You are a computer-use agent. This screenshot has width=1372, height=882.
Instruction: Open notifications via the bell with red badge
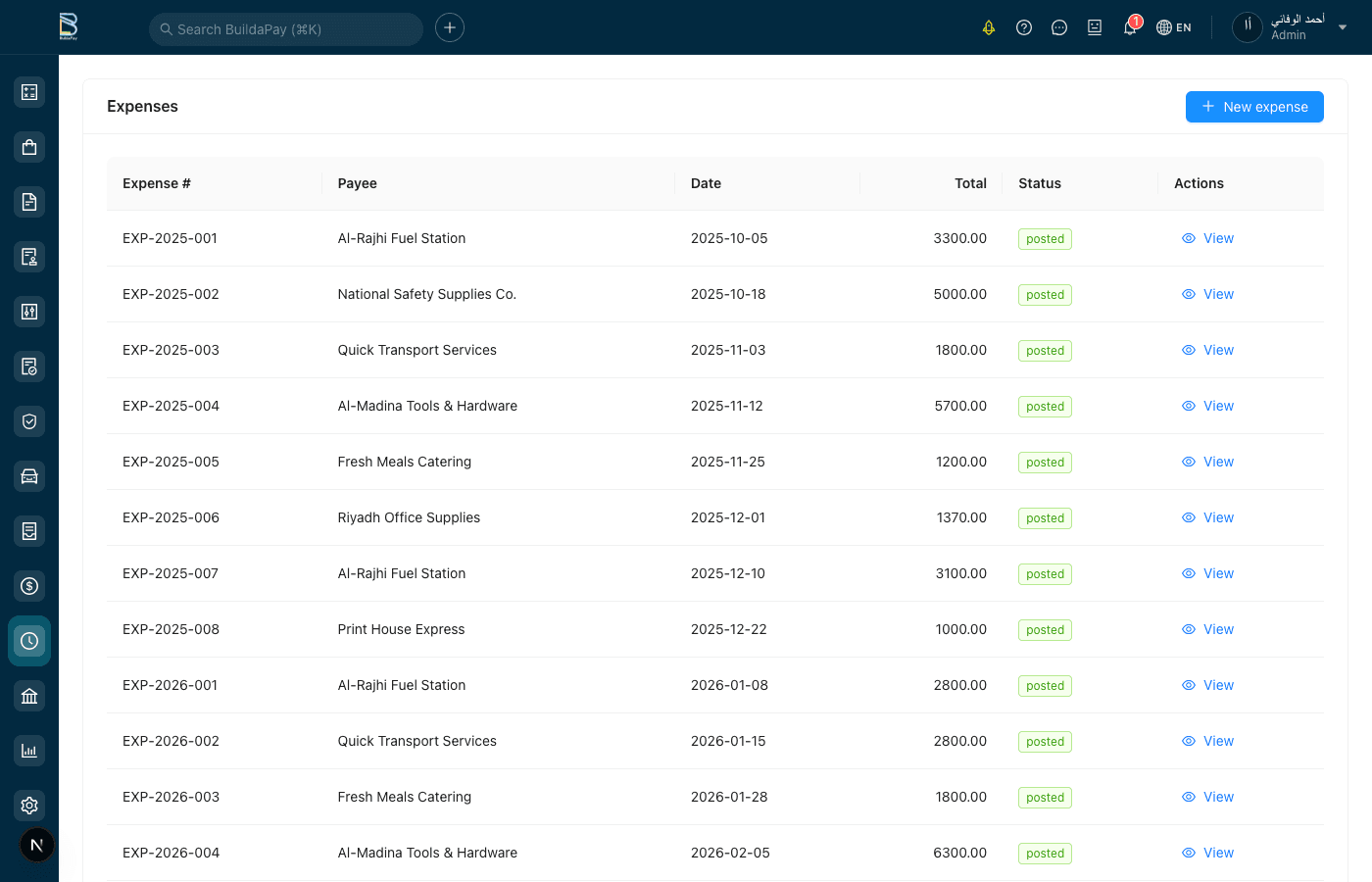point(1128,27)
